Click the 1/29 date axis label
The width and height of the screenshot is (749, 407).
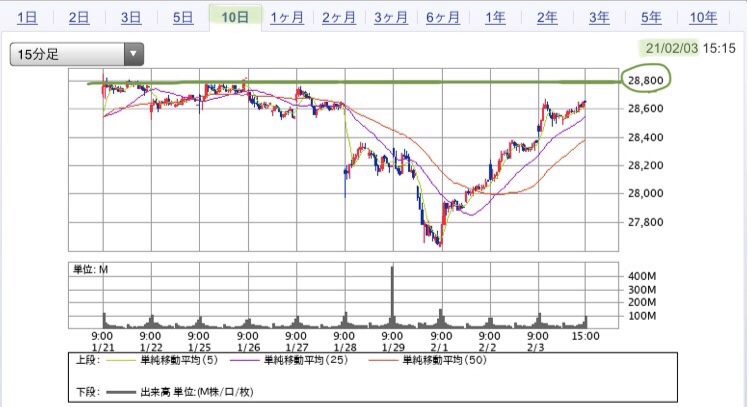click(393, 348)
